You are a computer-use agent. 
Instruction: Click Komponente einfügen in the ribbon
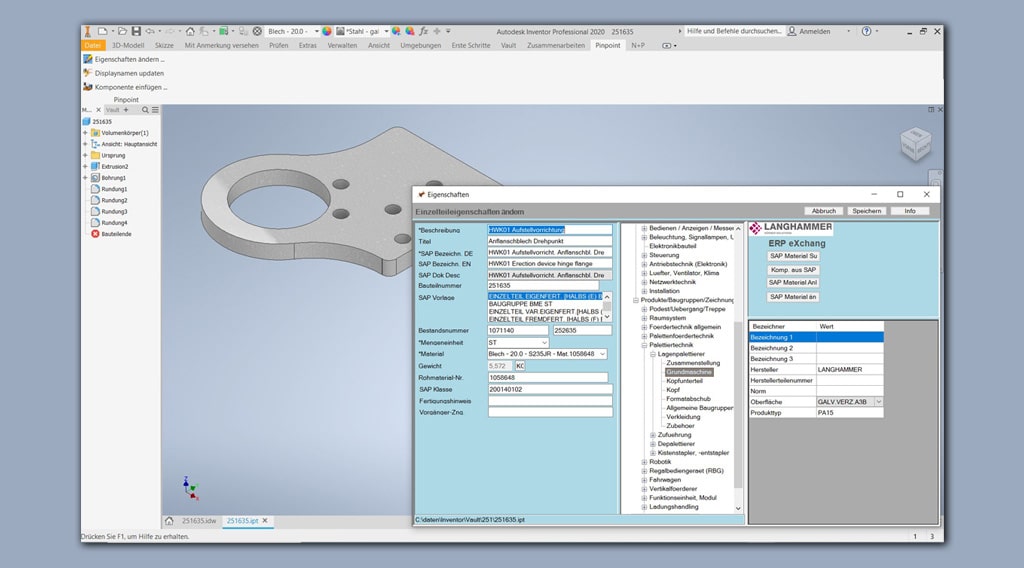point(130,87)
